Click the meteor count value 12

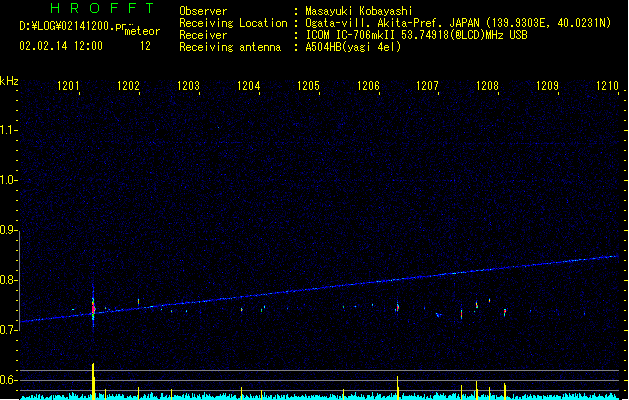(145, 46)
